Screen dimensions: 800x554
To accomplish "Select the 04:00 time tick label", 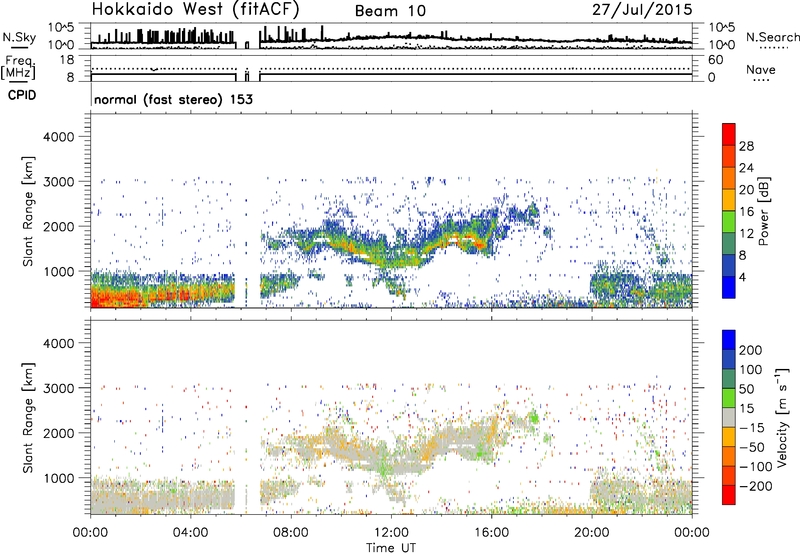I will click(191, 533).
